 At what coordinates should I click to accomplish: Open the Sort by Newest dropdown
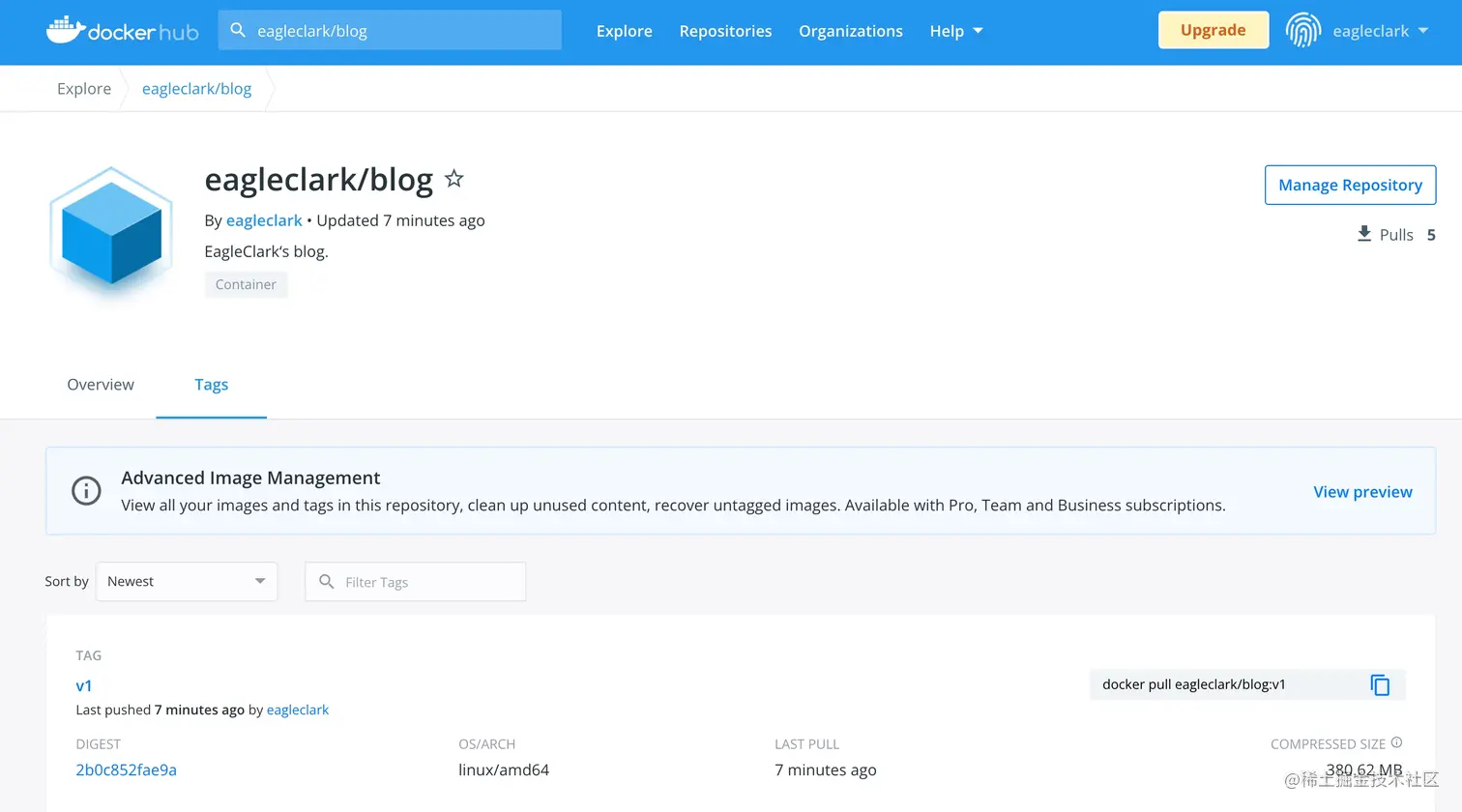[x=187, y=581]
